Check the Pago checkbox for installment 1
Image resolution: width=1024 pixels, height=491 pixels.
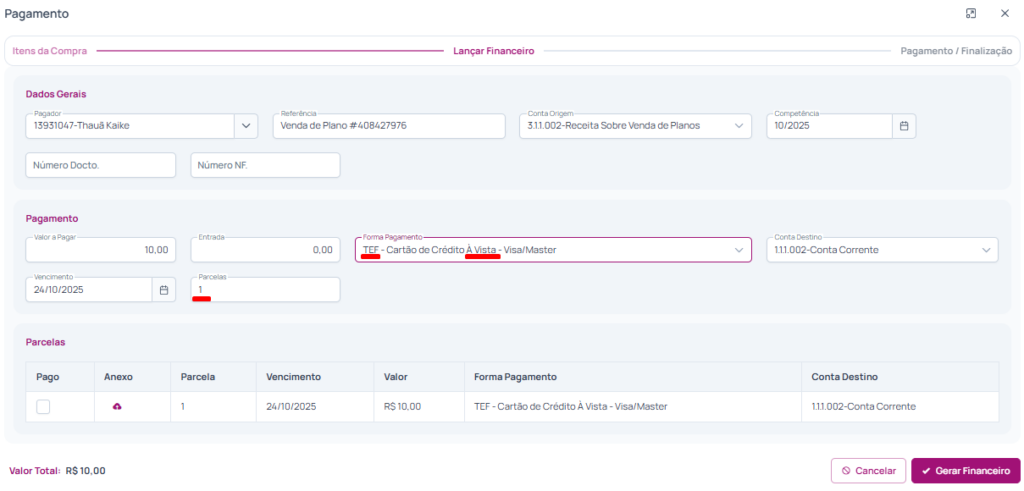coord(43,407)
